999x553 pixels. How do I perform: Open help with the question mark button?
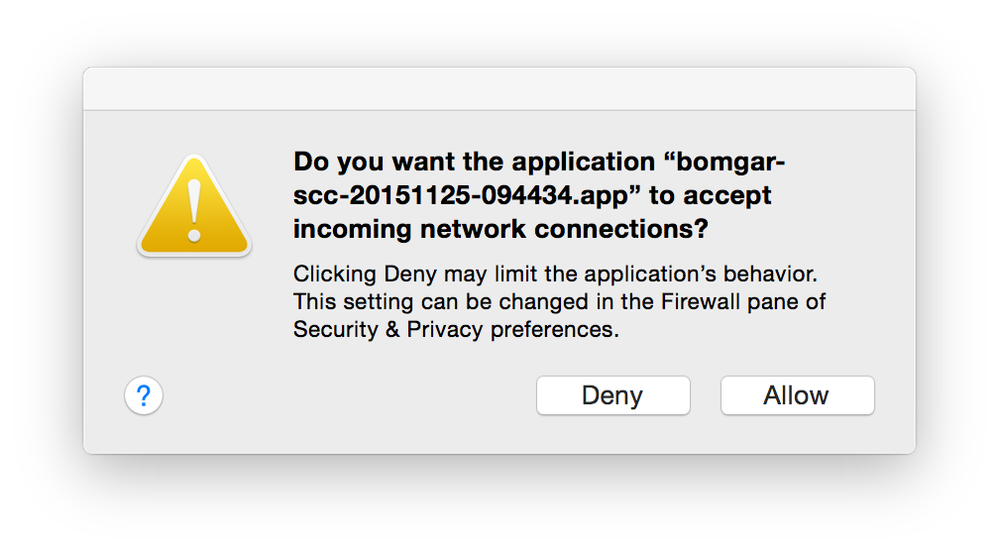pyautogui.click(x=143, y=396)
